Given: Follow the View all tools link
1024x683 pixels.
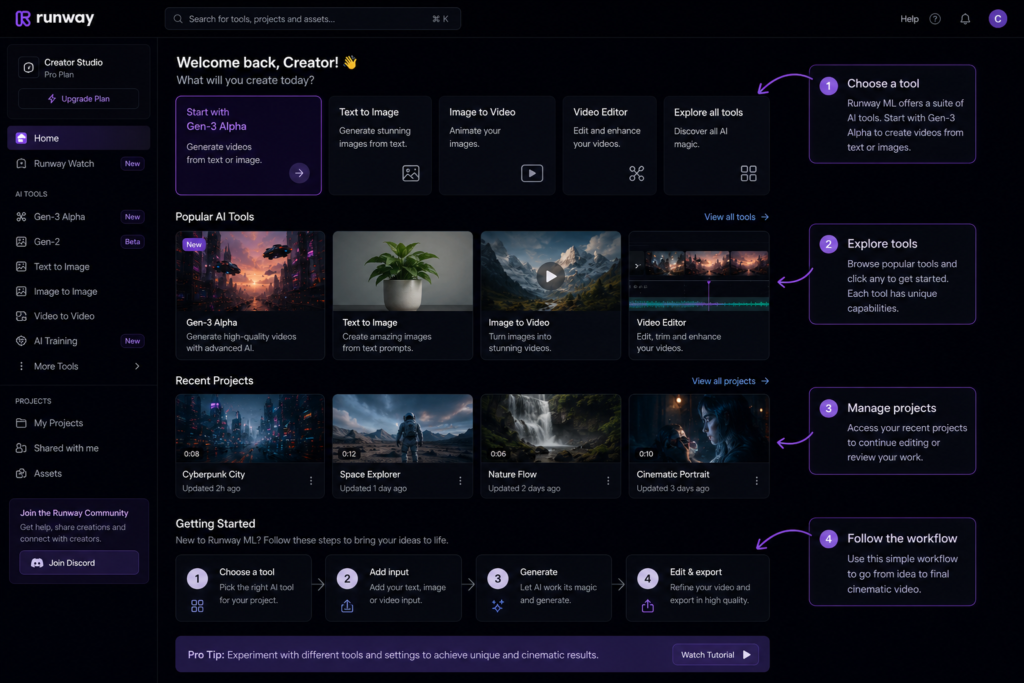Looking at the screenshot, I should click(x=736, y=217).
